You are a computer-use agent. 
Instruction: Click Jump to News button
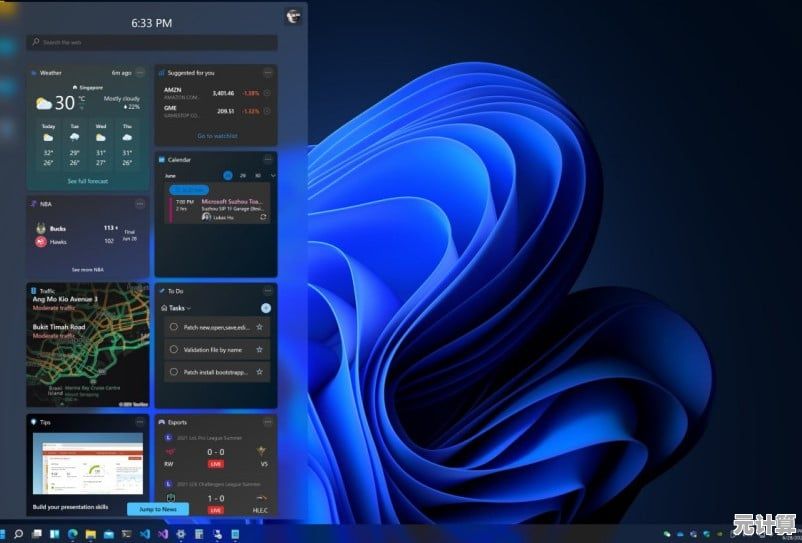[x=158, y=509]
